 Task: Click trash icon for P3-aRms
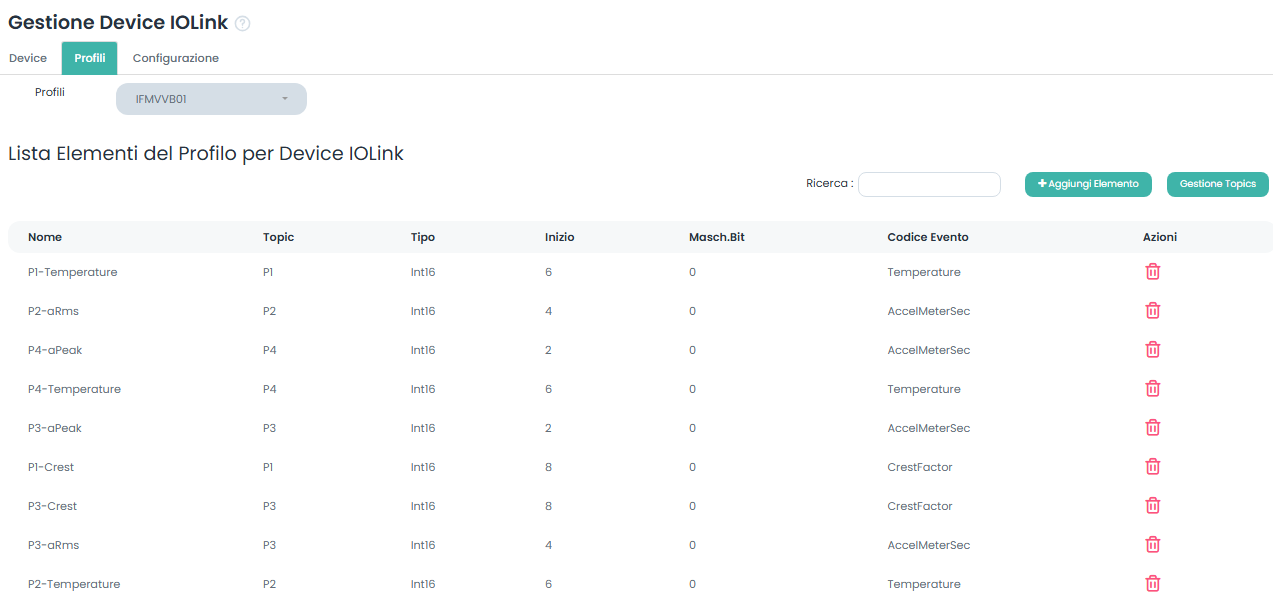pos(1152,545)
